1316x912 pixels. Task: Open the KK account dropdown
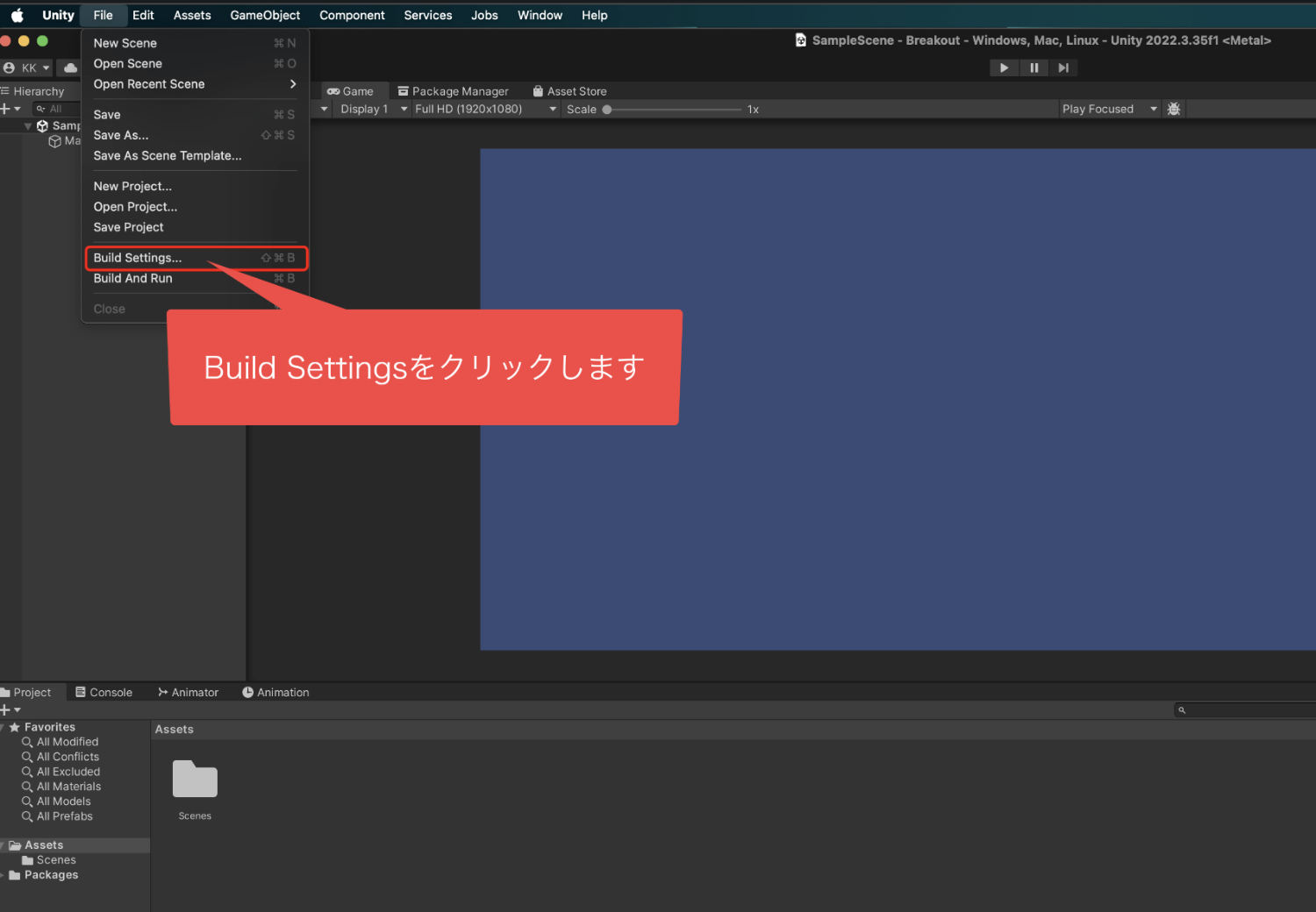tap(27, 68)
